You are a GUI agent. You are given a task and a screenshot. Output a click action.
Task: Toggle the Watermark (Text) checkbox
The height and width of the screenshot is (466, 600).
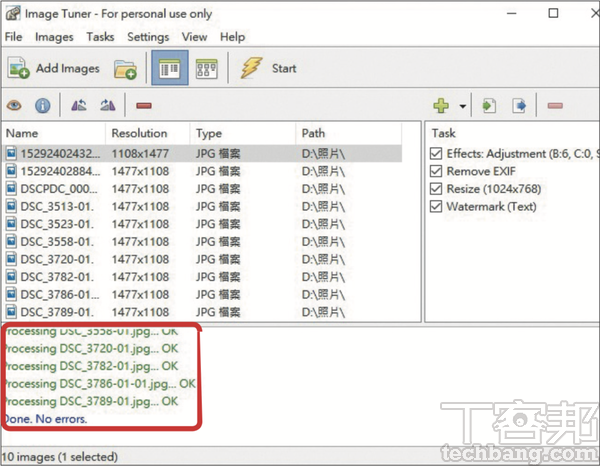[x=435, y=207]
